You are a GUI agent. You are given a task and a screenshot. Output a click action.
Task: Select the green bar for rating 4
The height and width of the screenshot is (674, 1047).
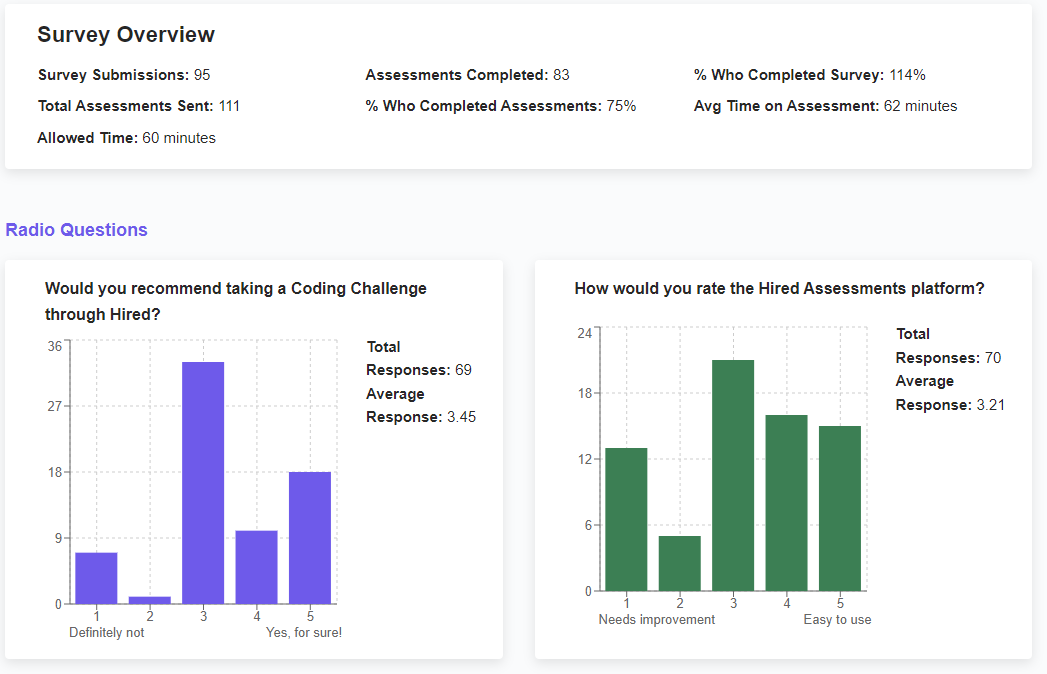click(x=787, y=503)
